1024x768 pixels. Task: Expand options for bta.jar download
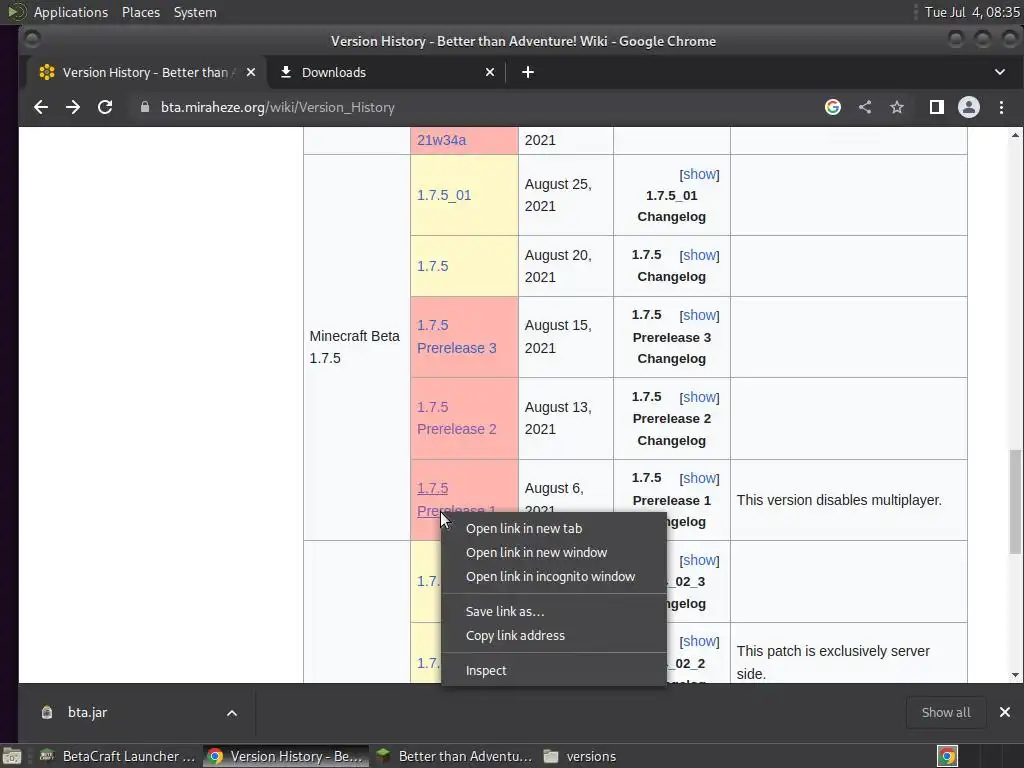(x=232, y=712)
